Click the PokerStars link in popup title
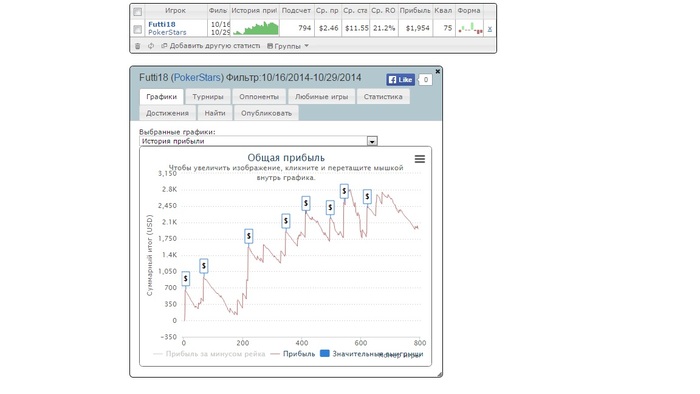Viewport: 700px width, 394px height. point(197,78)
